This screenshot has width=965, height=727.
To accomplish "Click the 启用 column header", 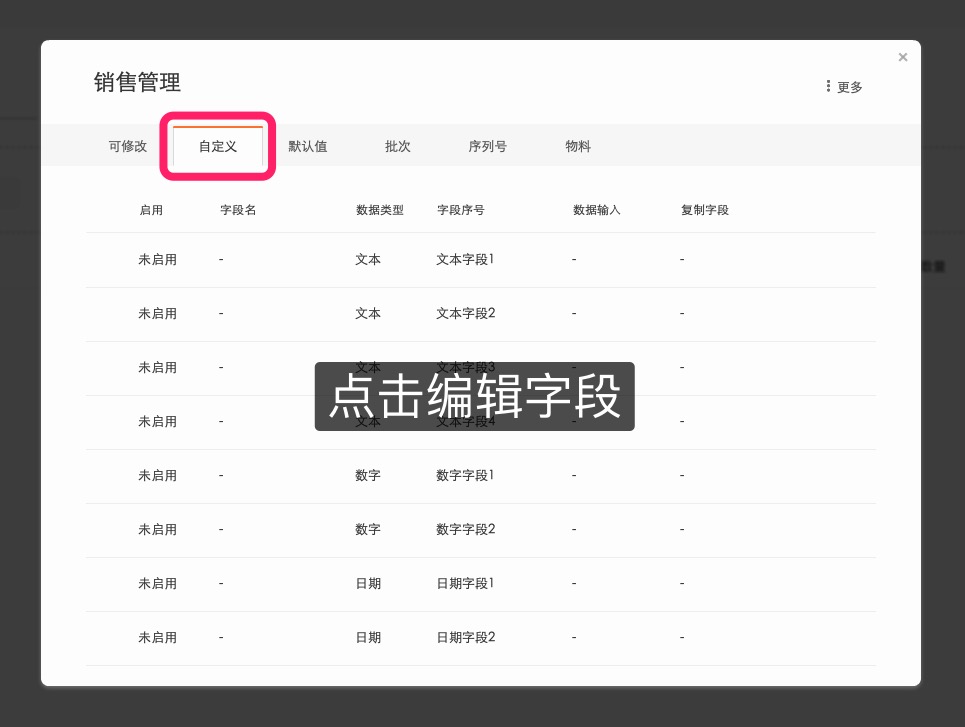I will tap(151, 211).
